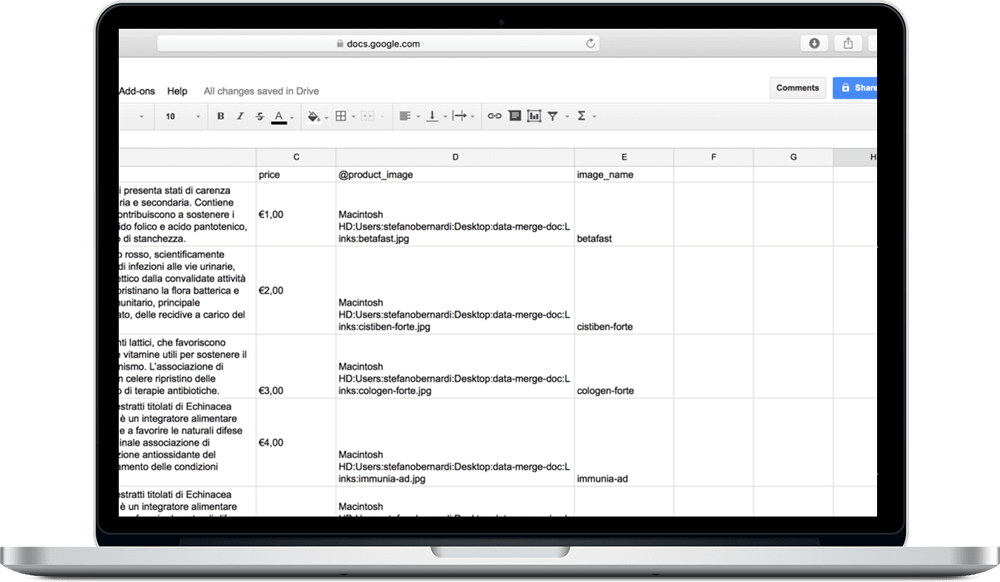
Task: Select the immunia-ad.jpg path cell
Action: pyautogui.click(x=455, y=443)
